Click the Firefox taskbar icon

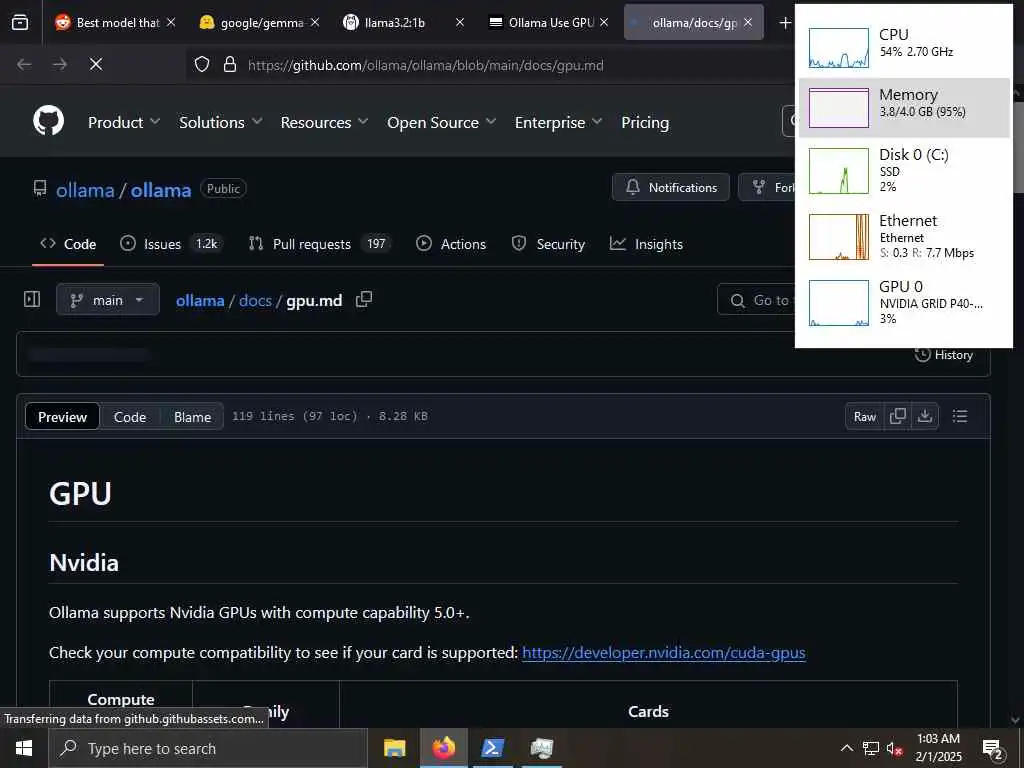444,748
